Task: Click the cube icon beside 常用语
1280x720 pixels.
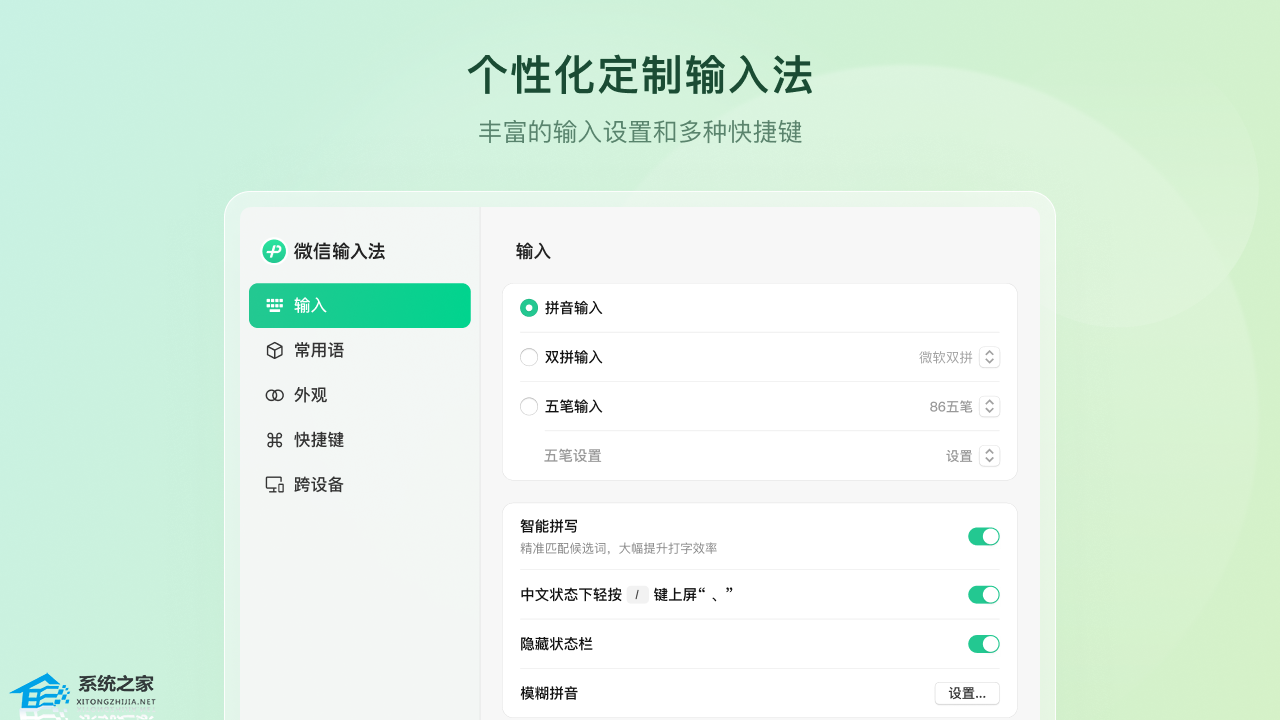Action: point(274,350)
